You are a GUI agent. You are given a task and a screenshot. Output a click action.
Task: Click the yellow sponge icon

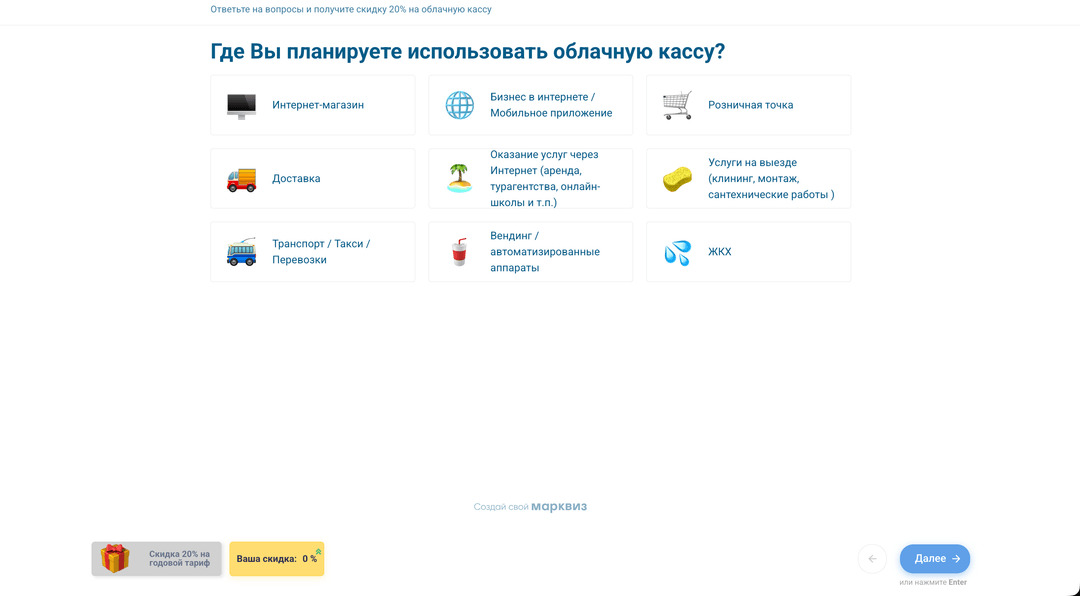click(x=677, y=179)
